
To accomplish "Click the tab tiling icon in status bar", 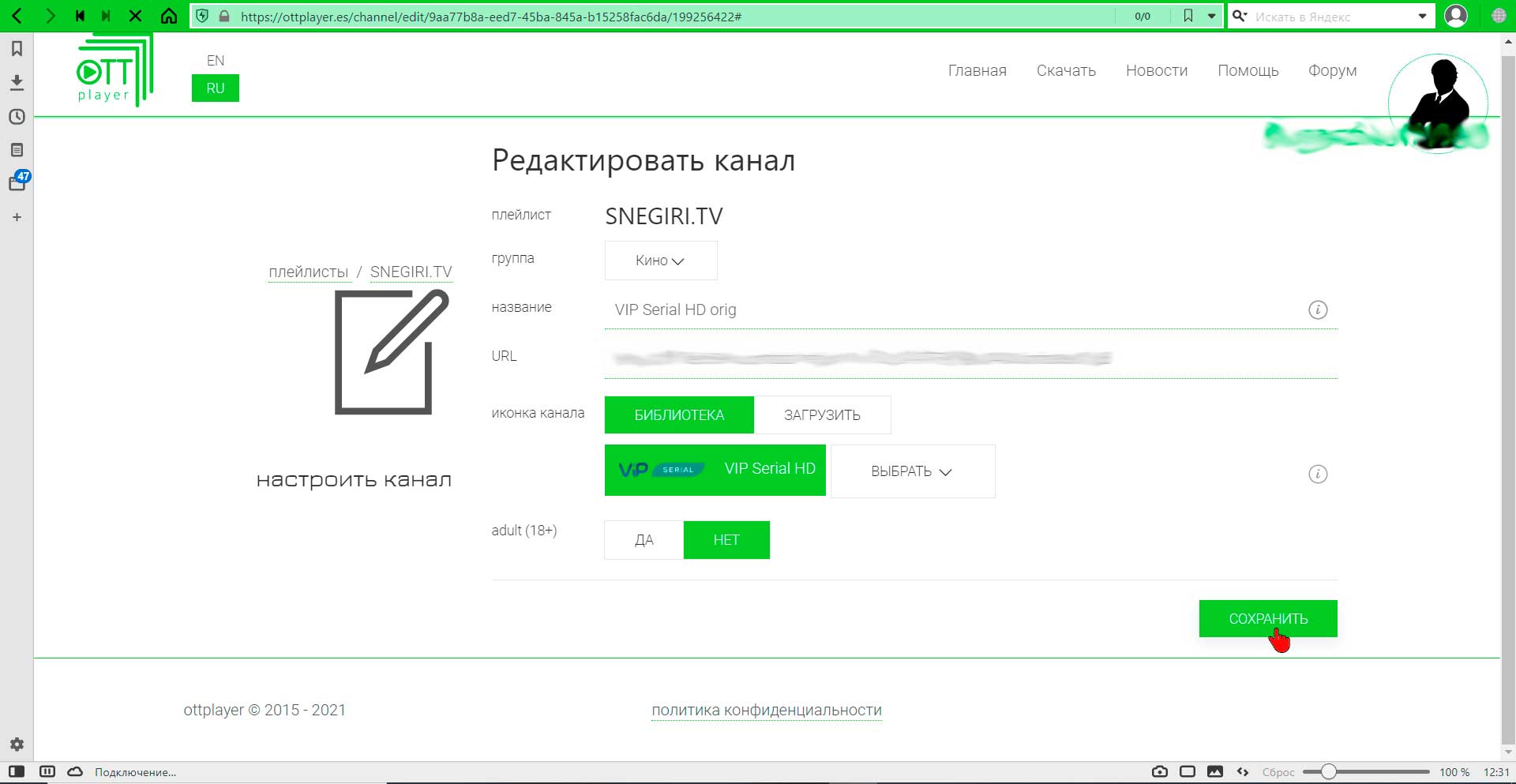I will tap(47, 771).
